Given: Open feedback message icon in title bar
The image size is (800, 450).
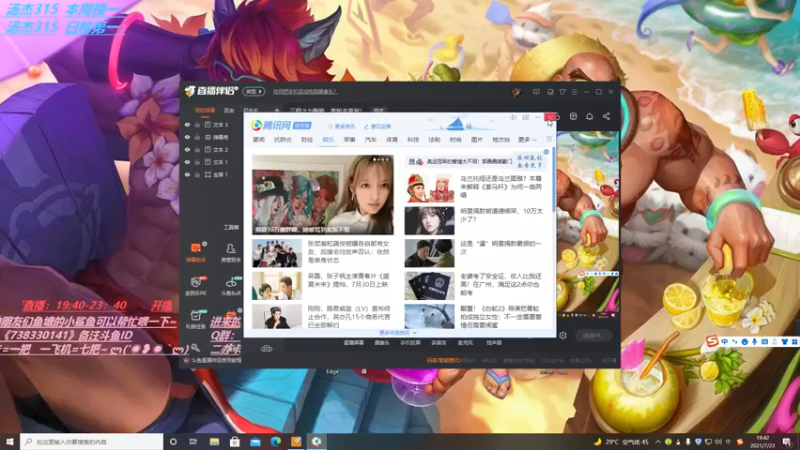Looking at the screenshot, I should tap(536, 92).
